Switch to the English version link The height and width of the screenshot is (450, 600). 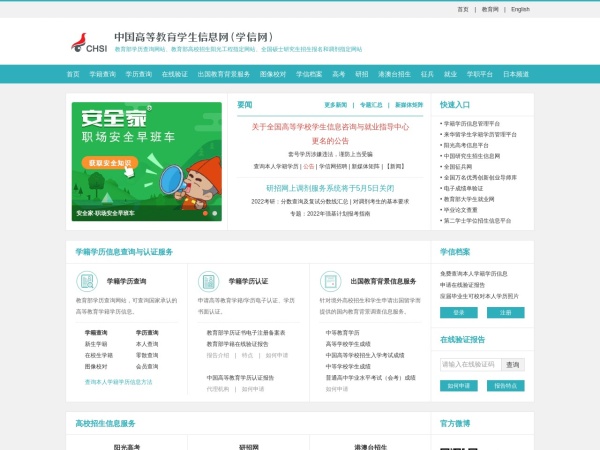click(520, 9)
